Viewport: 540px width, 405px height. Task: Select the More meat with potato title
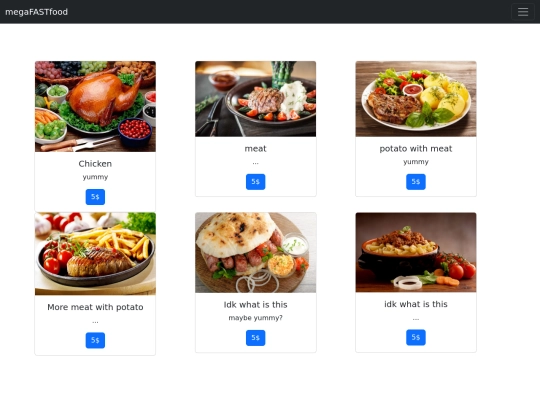(95, 307)
